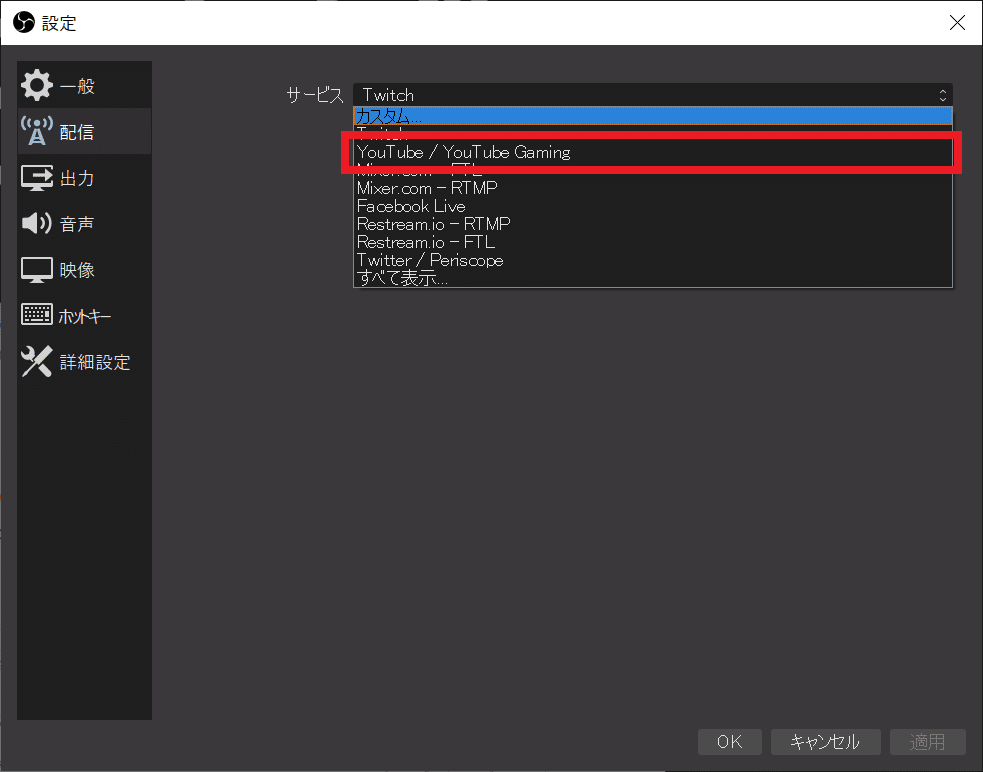Click すべて表示... to show all services
983x772 pixels.
[x=653, y=278]
